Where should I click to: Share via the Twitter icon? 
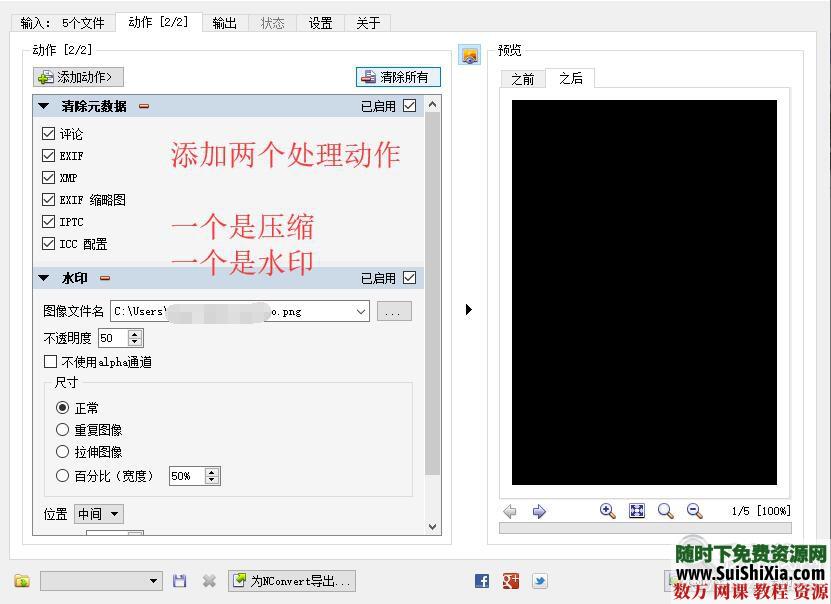(x=540, y=580)
